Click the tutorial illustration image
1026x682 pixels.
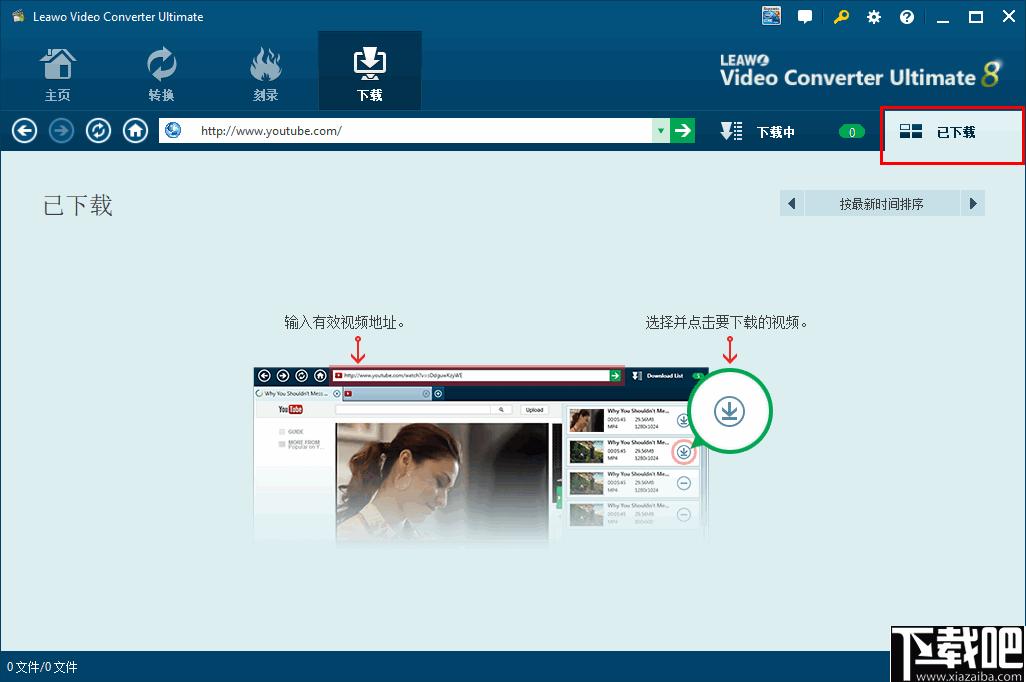point(513,455)
